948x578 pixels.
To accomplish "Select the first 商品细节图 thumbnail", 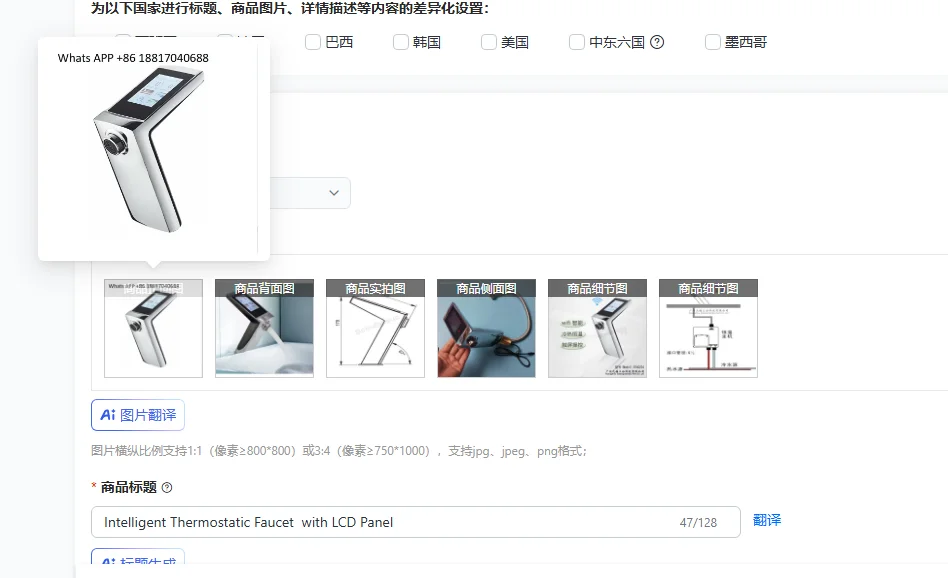I will pyautogui.click(x=596, y=328).
